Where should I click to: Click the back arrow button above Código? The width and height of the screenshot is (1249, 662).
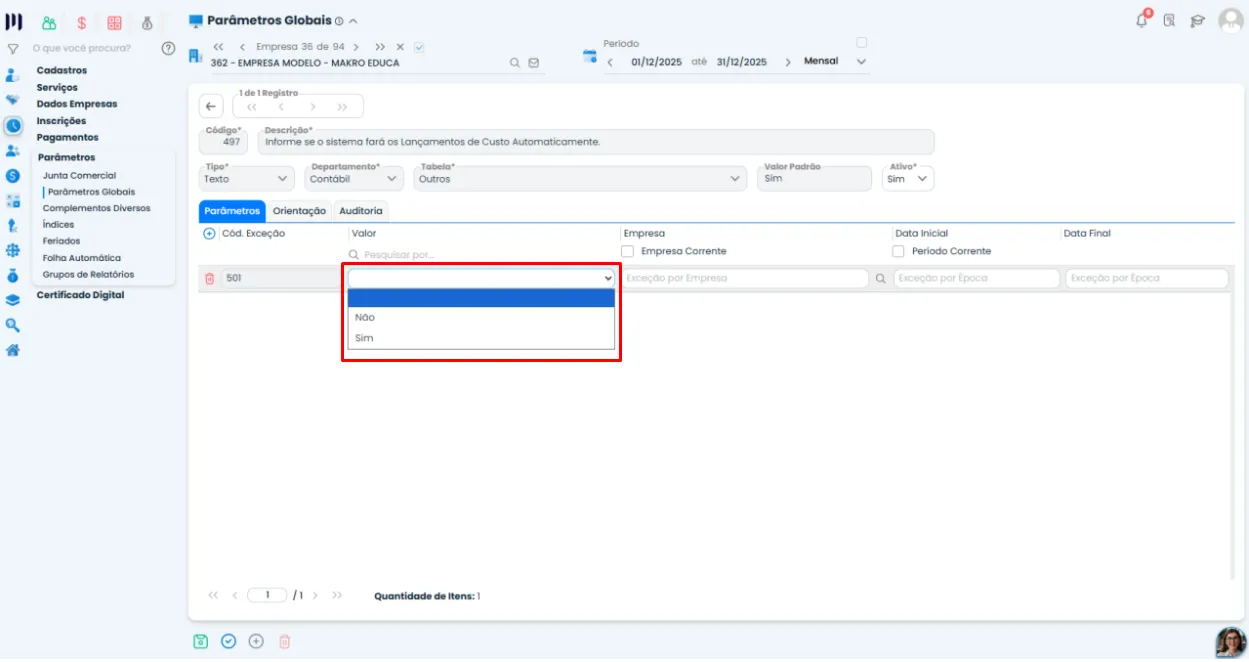pos(211,107)
